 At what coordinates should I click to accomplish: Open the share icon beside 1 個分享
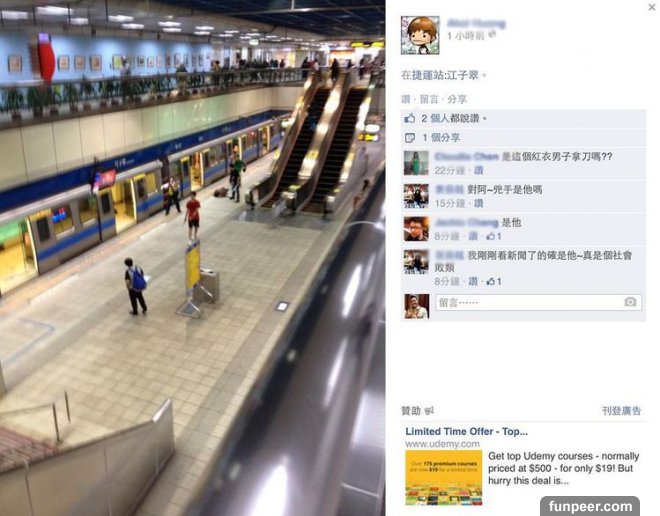[409, 138]
